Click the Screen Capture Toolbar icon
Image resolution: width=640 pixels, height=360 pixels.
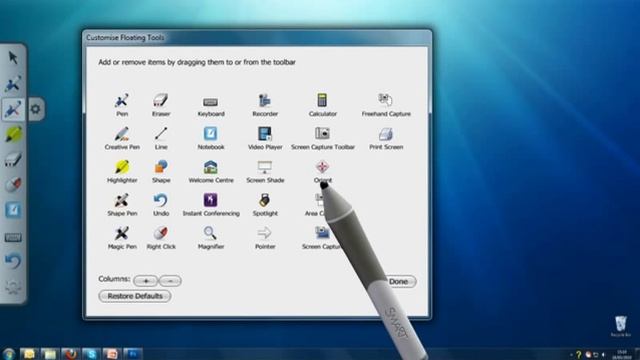(322, 133)
